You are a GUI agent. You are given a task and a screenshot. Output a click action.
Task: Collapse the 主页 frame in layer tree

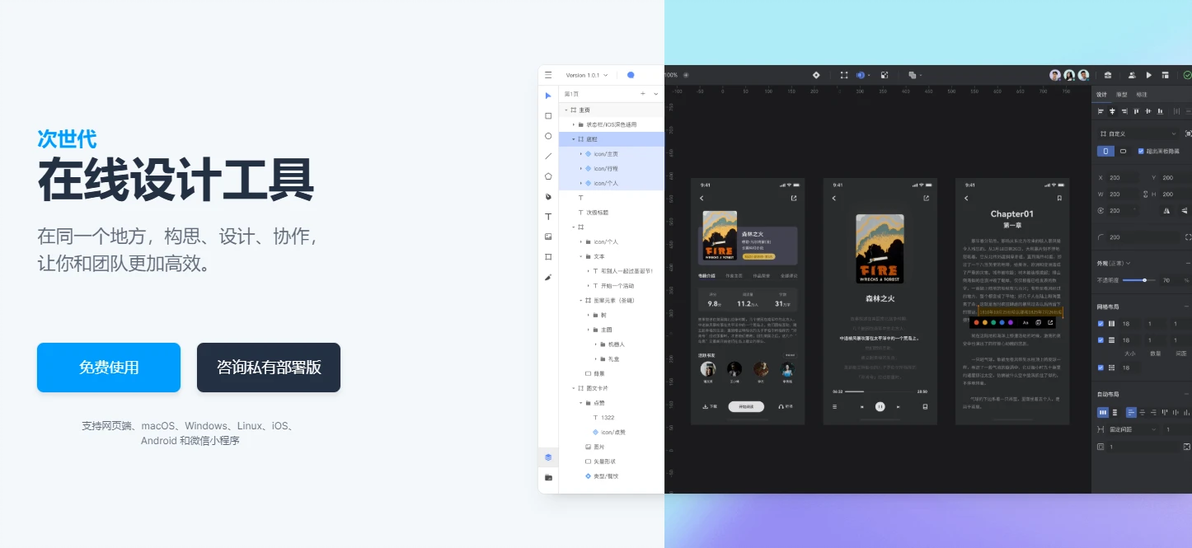point(566,110)
